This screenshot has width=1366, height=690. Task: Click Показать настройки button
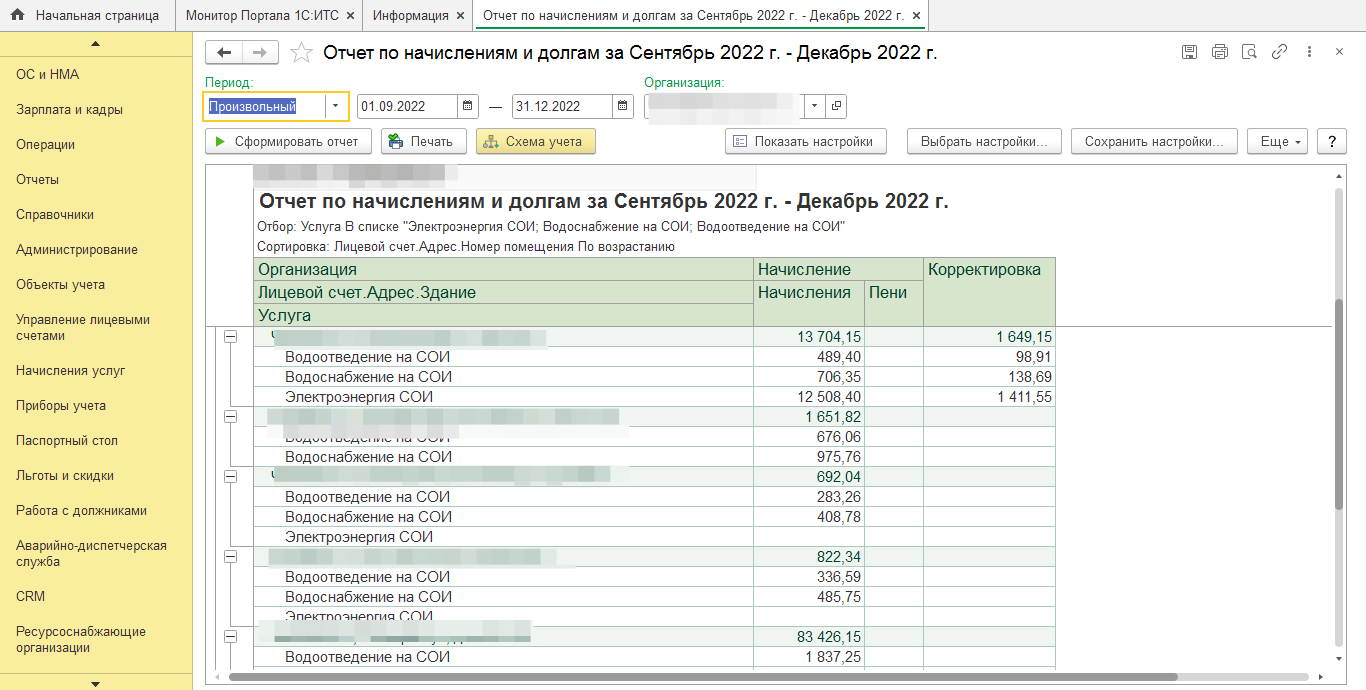coord(806,142)
